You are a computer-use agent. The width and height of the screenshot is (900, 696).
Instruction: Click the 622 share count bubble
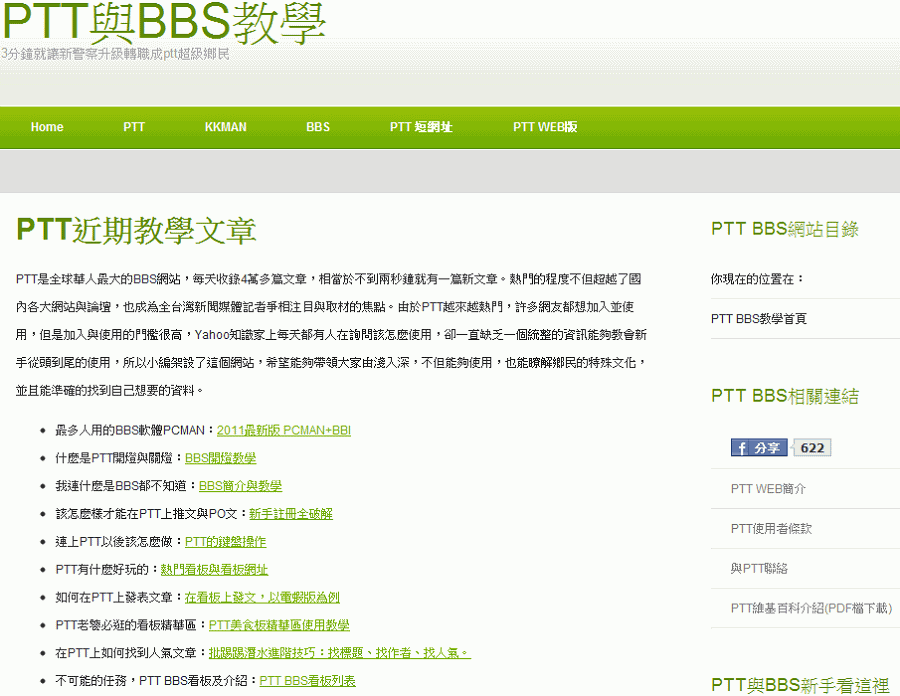click(x=812, y=448)
